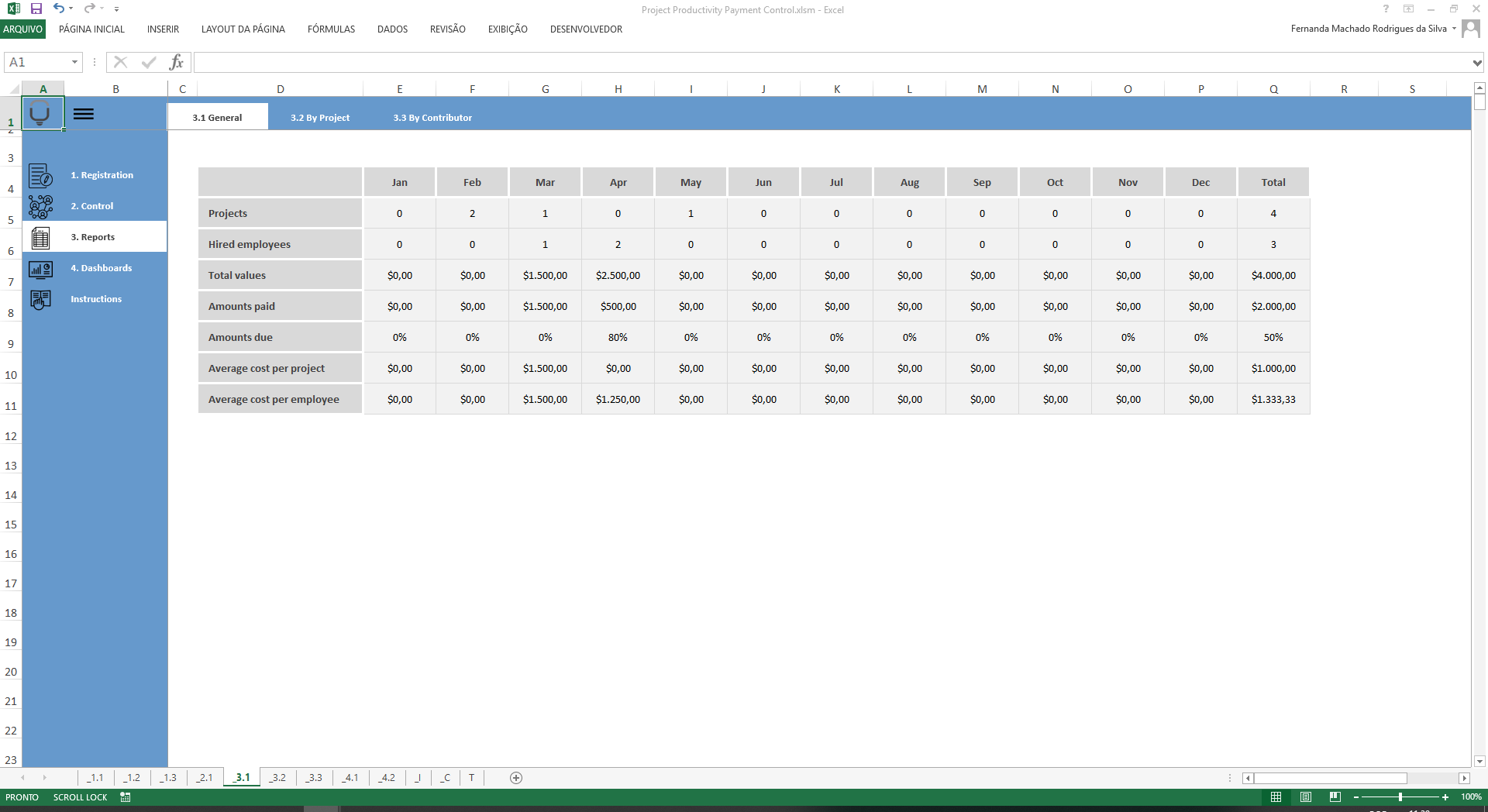Select the _4.1 sheet tab
The height and width of the screenshot is (812, 1488).
point(350,778)
